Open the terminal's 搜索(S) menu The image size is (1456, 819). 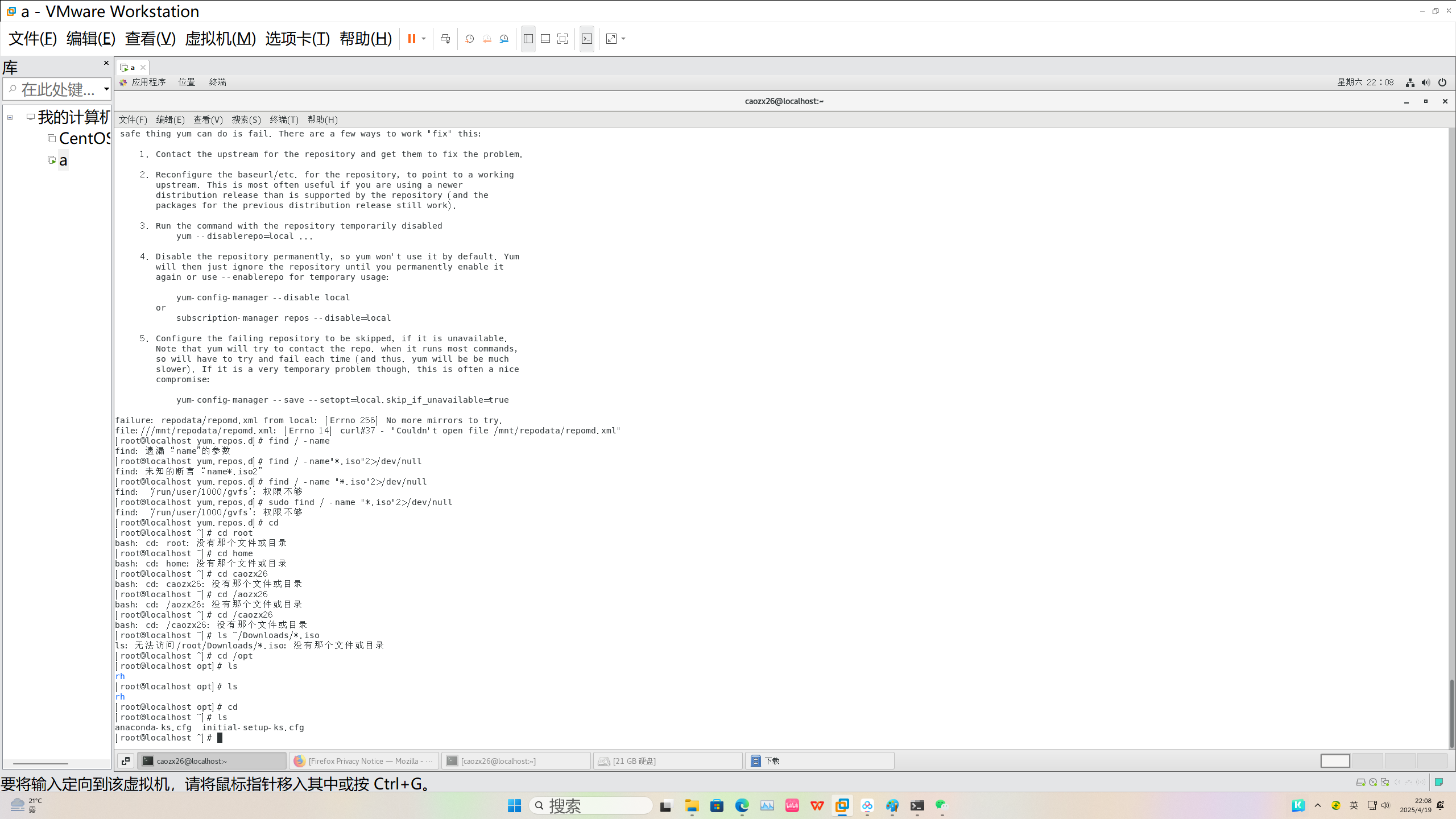click(246, 119)
